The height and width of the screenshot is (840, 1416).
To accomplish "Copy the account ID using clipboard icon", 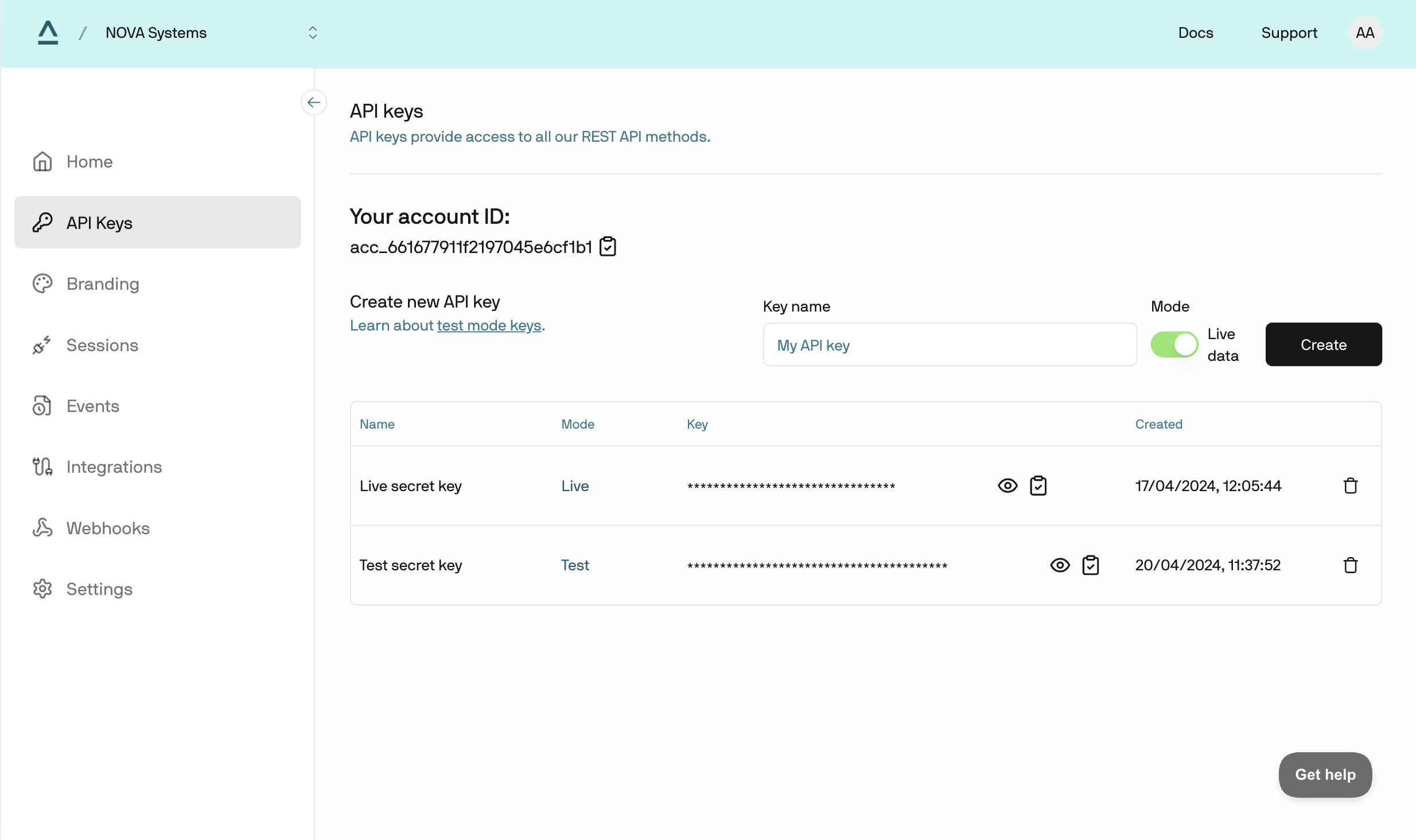I will 608,246.
